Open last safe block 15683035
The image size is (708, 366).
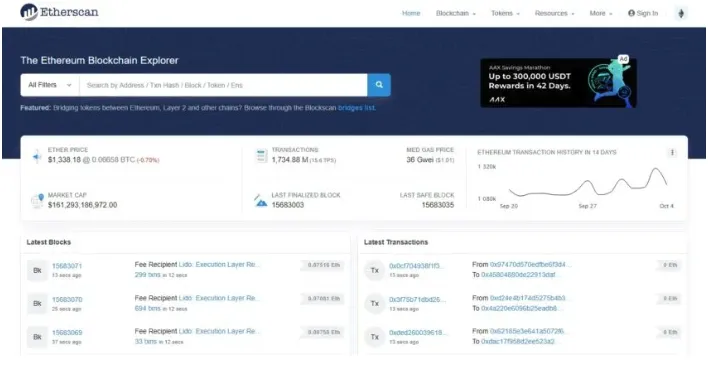point(438,205)
